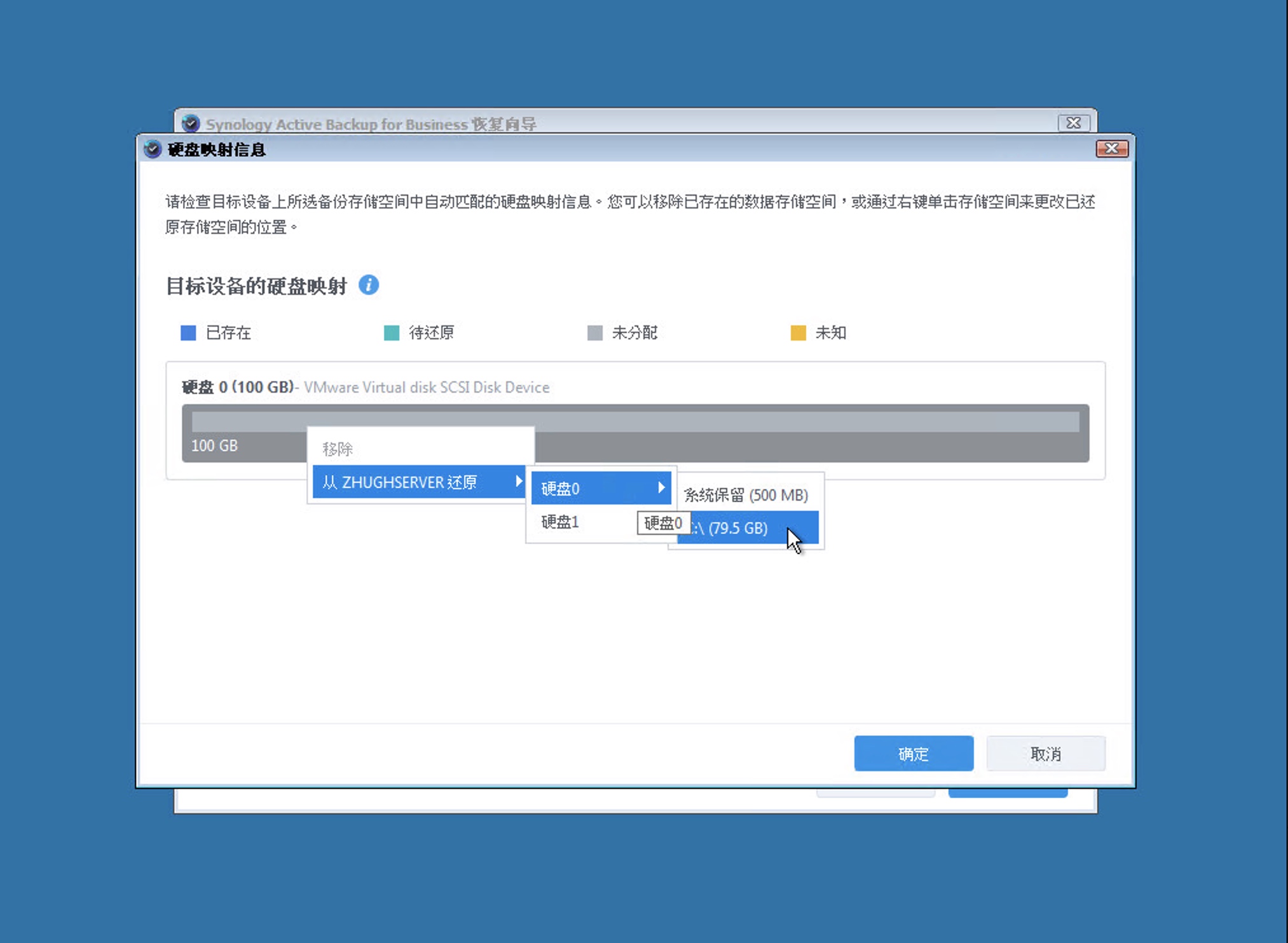Choose 硬盘0 in the restore submenu

point(601,488)
